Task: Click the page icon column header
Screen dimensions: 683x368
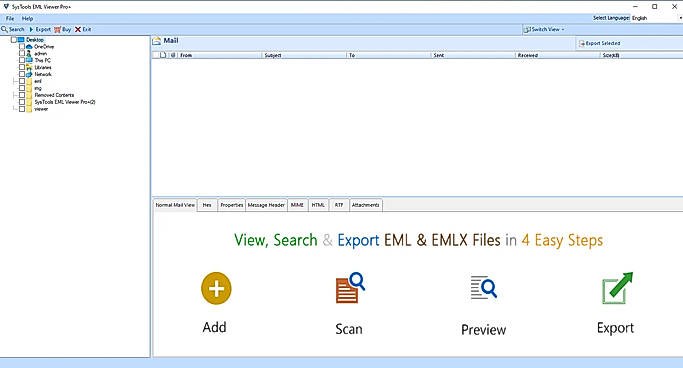Action: tap(163, 55)
